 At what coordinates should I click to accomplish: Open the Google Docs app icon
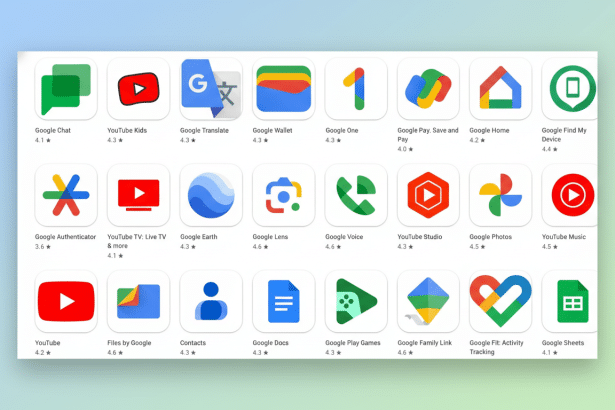[x=284, y=301]
